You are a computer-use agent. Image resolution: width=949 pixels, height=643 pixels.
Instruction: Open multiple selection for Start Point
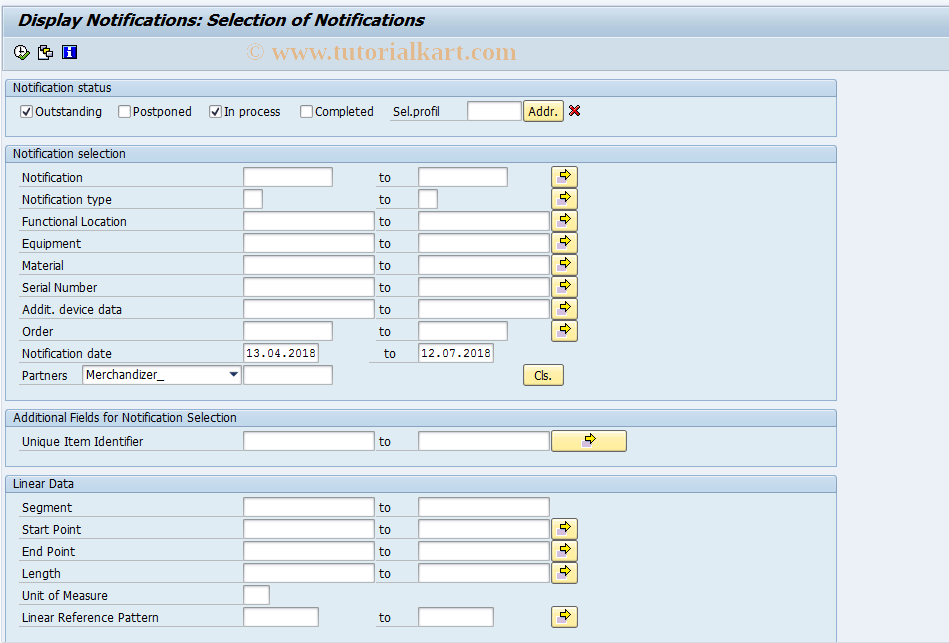pos(564,528)
